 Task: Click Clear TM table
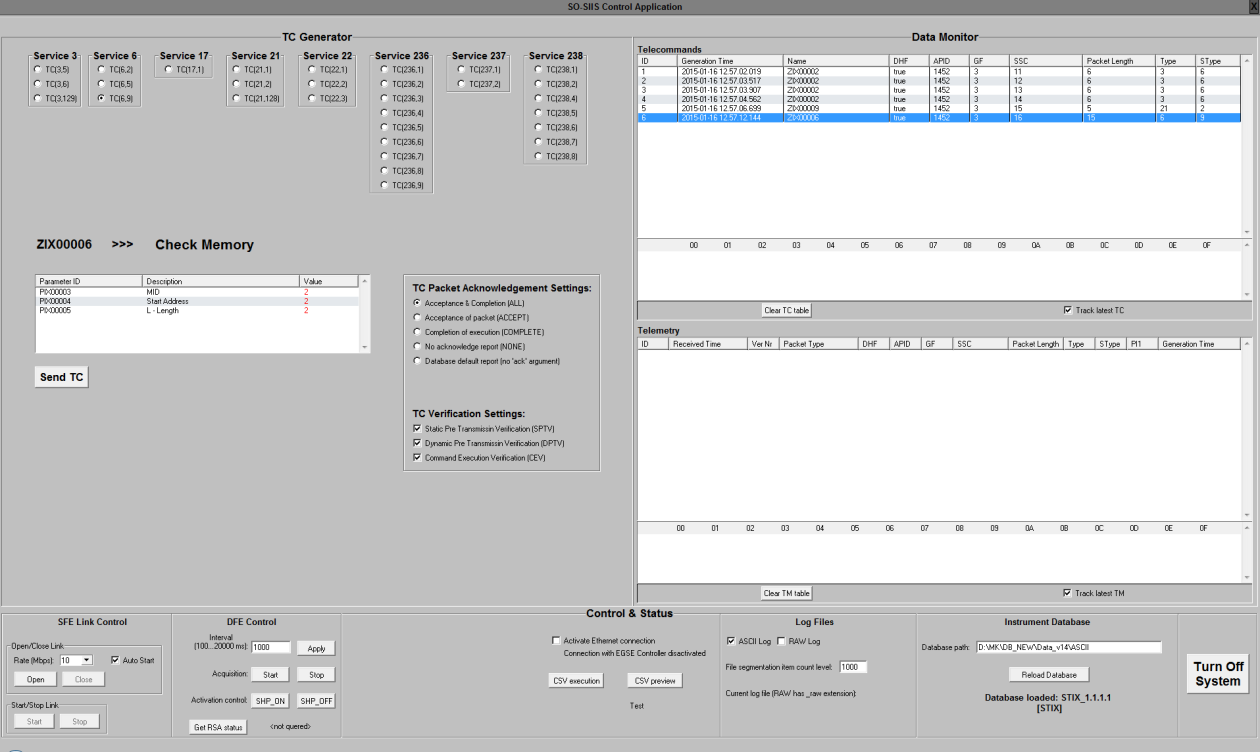point(786,593)
